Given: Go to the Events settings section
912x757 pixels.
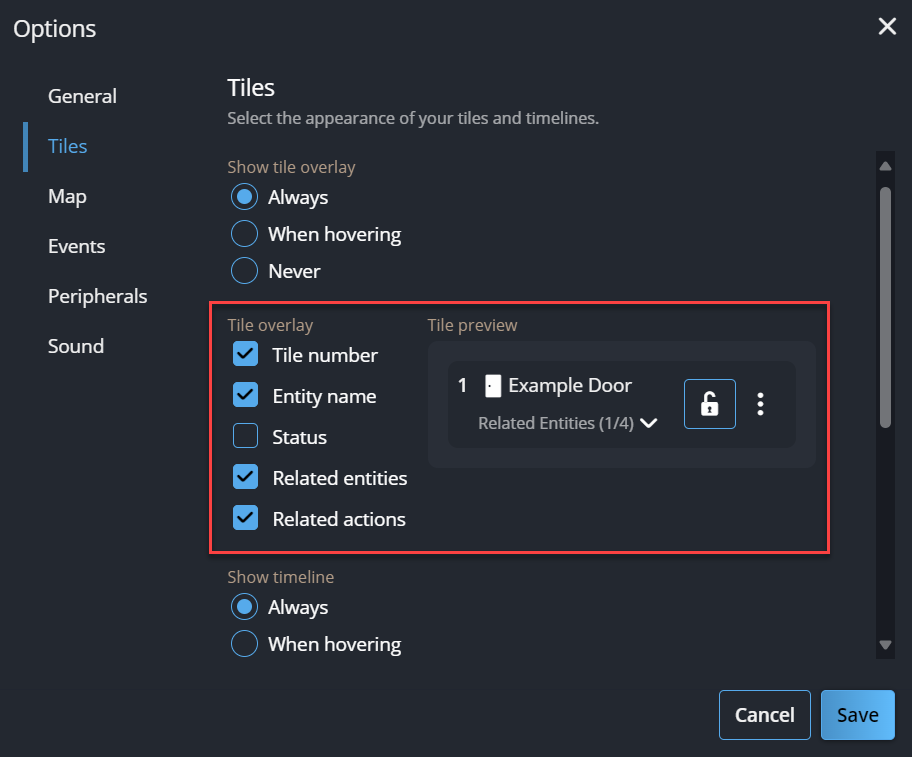Looking at the screenshot, I should tap(76, 246).
